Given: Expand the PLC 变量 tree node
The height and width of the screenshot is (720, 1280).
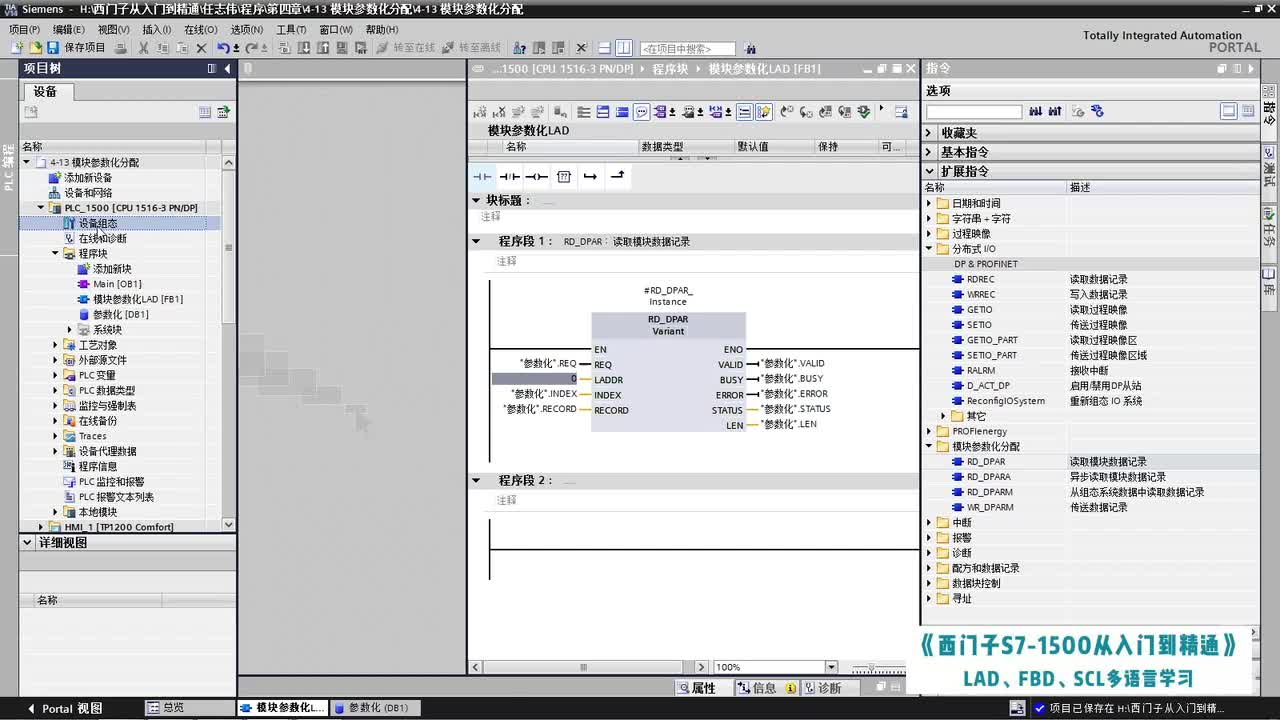Looking at the screenshot, I should (56, 375).
